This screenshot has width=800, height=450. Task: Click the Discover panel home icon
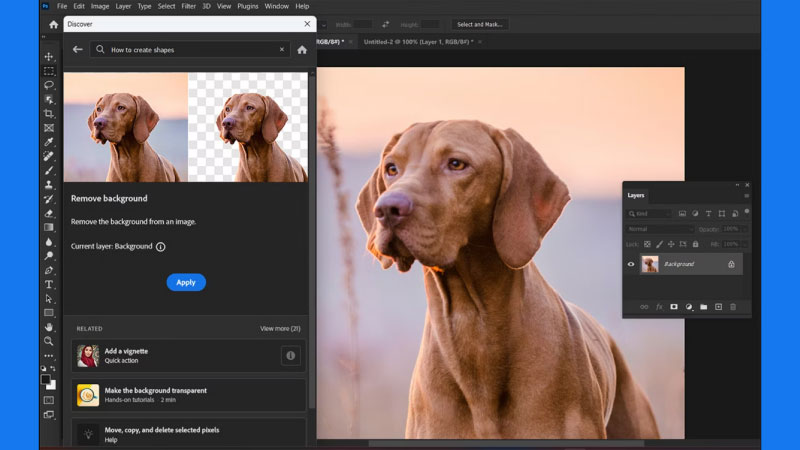tap(302, 49)
